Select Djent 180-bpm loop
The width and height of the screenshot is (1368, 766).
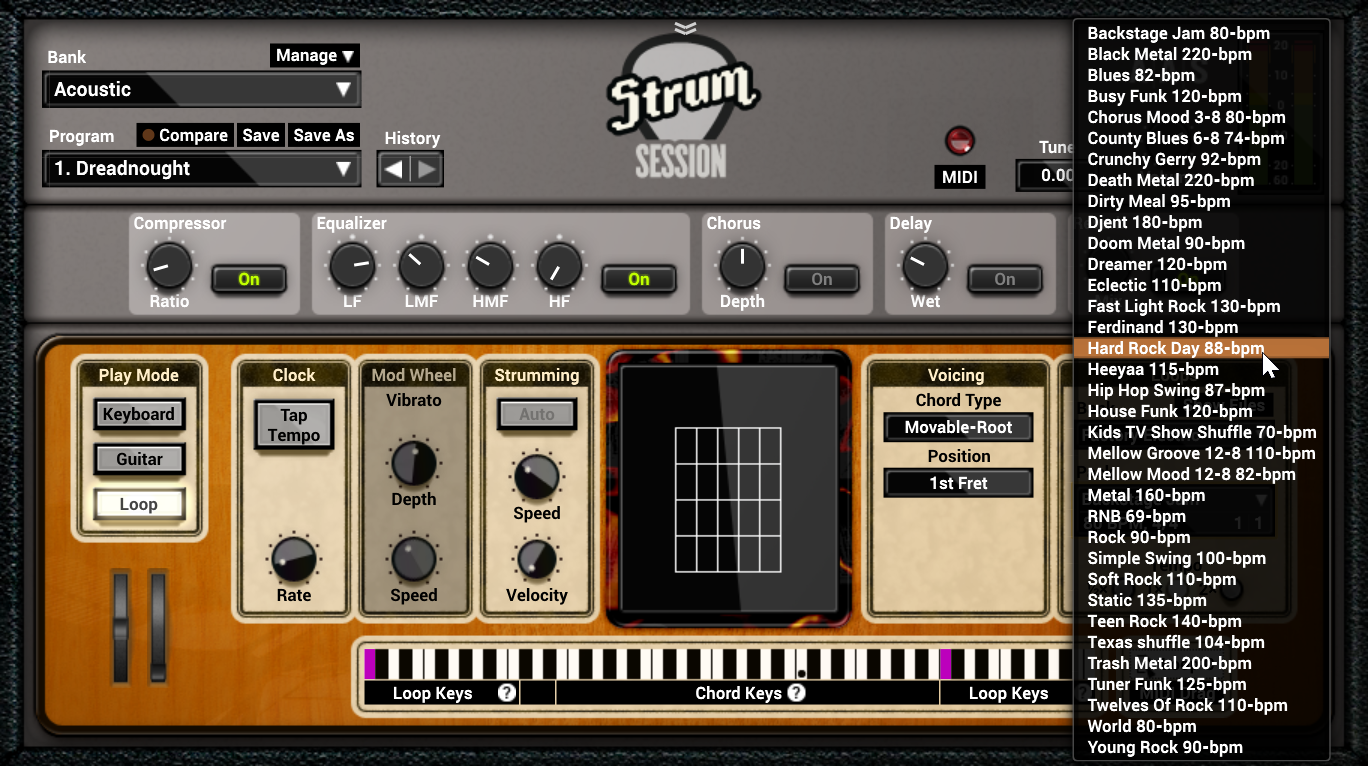[1201, 222]
